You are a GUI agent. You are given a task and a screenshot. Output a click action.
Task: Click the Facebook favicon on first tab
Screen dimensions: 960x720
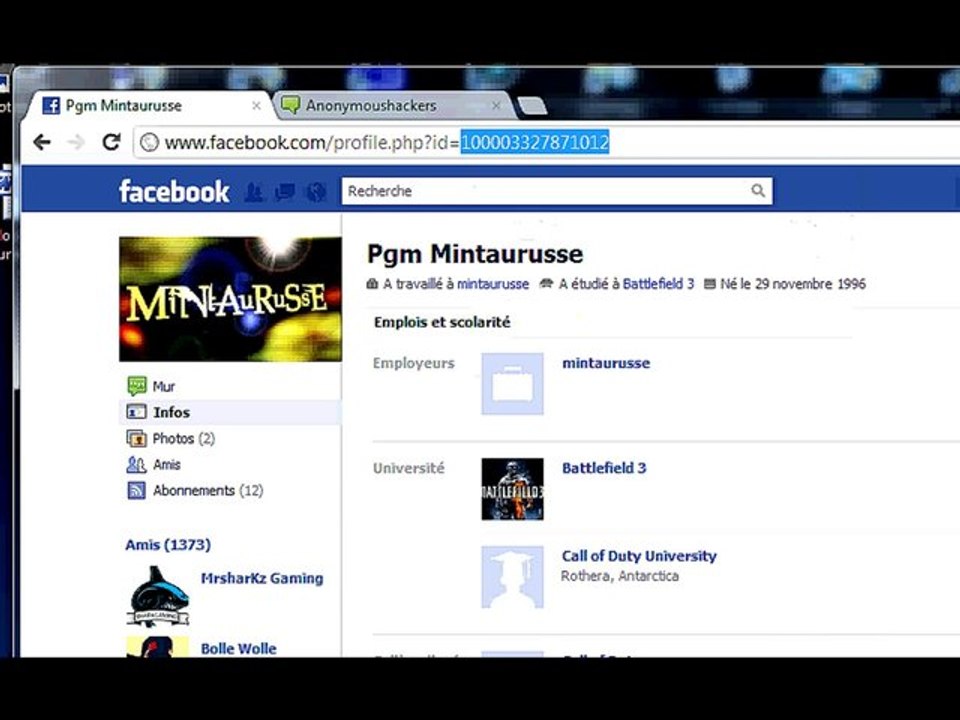pyautogui.click(x=51, y=105)
